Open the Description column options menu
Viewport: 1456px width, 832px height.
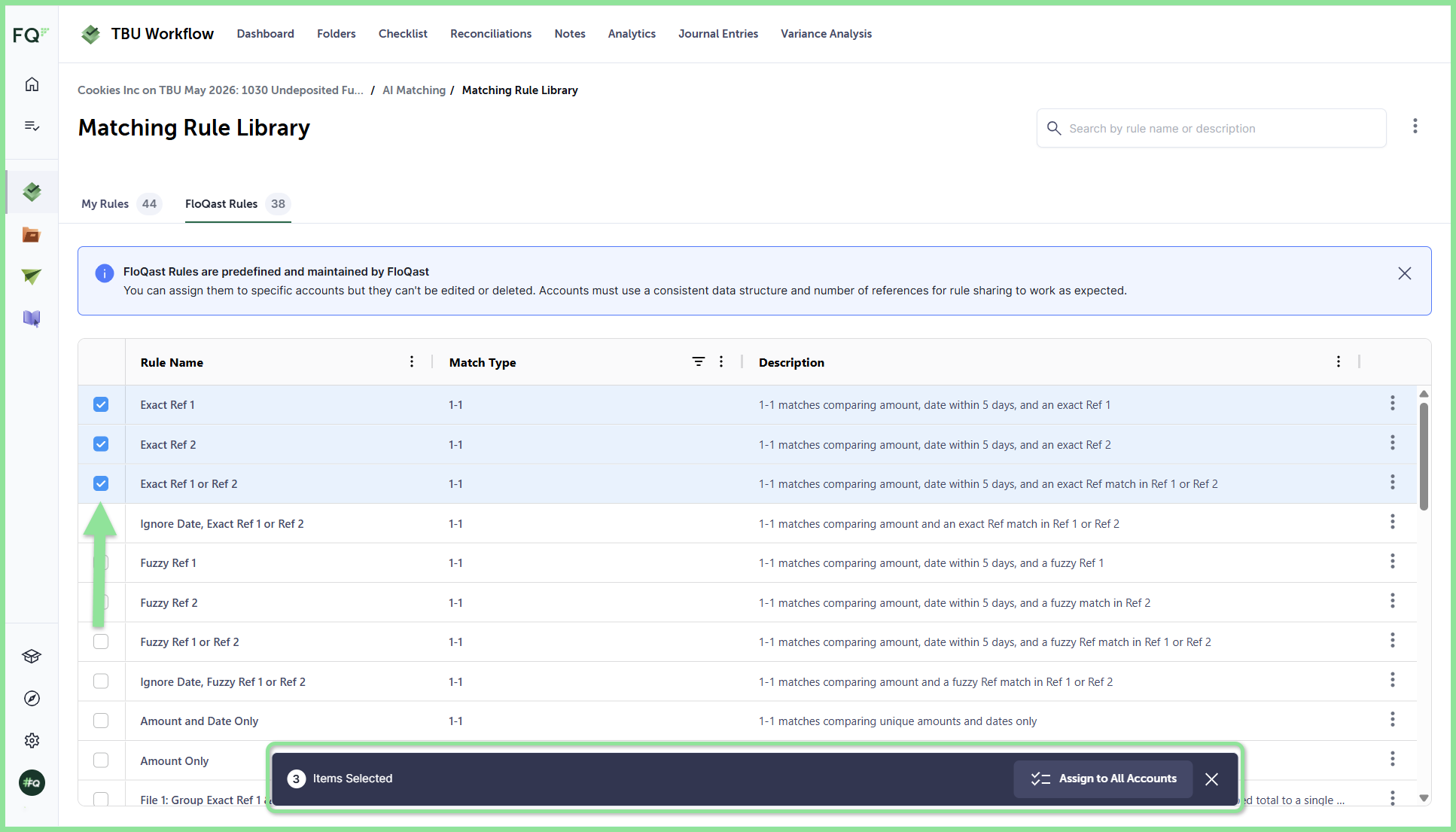[1339, 362]
